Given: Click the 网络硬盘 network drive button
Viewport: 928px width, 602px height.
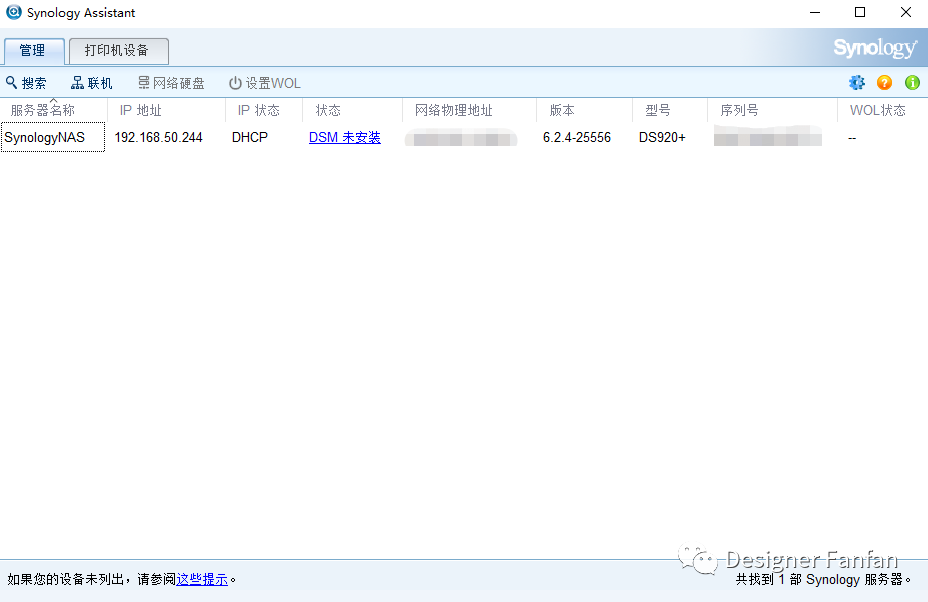Looking at the screenshot, I should pyautogui.click(x=171, y=83).
